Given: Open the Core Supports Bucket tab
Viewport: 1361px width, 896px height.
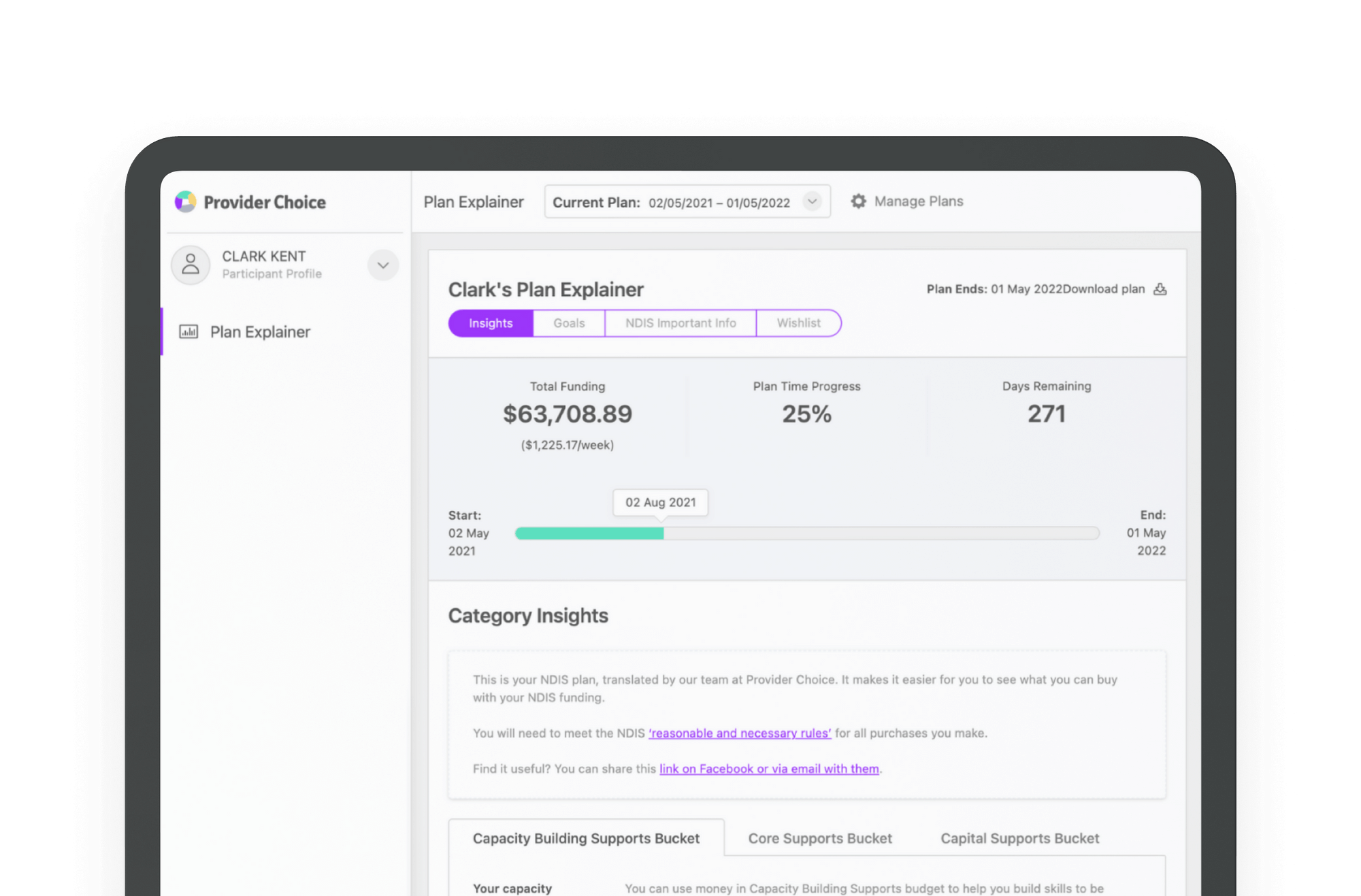Looking at the screenshot, I should 820,838.
